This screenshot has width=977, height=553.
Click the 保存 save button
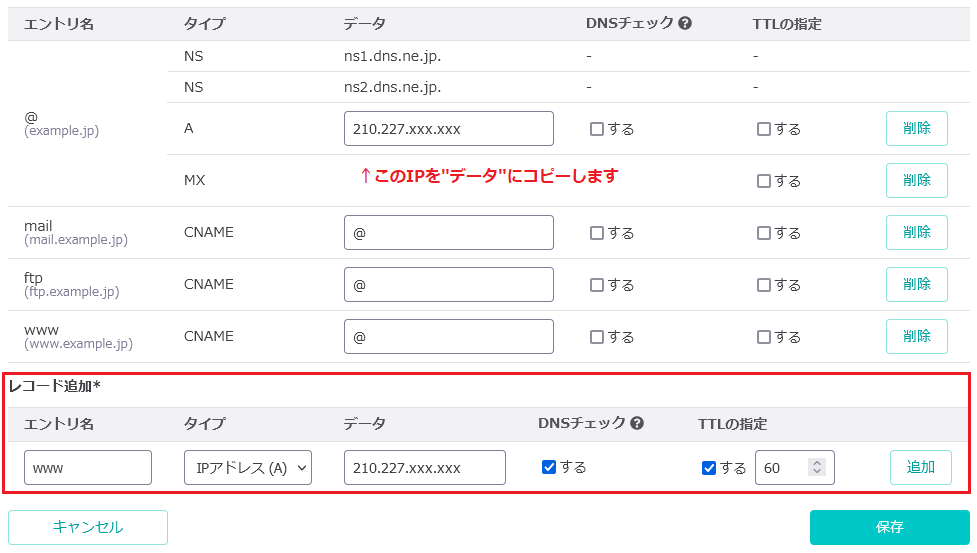click(890, 527)
